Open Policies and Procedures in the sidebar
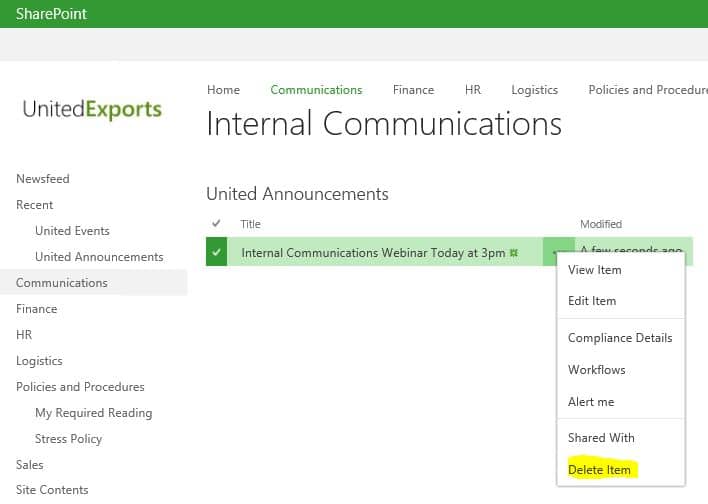708x504 pixels. click(80, 387)
